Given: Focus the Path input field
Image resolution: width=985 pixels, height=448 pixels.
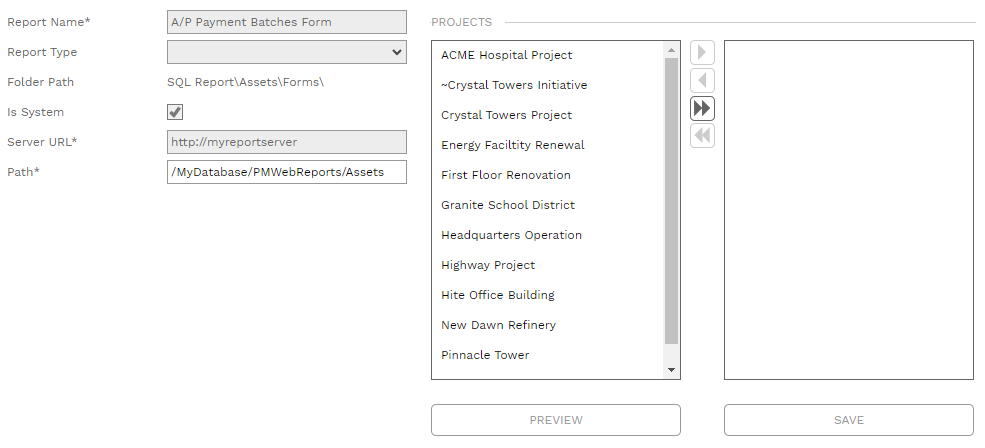Looking at the screenshot, I should click(287, 172).
